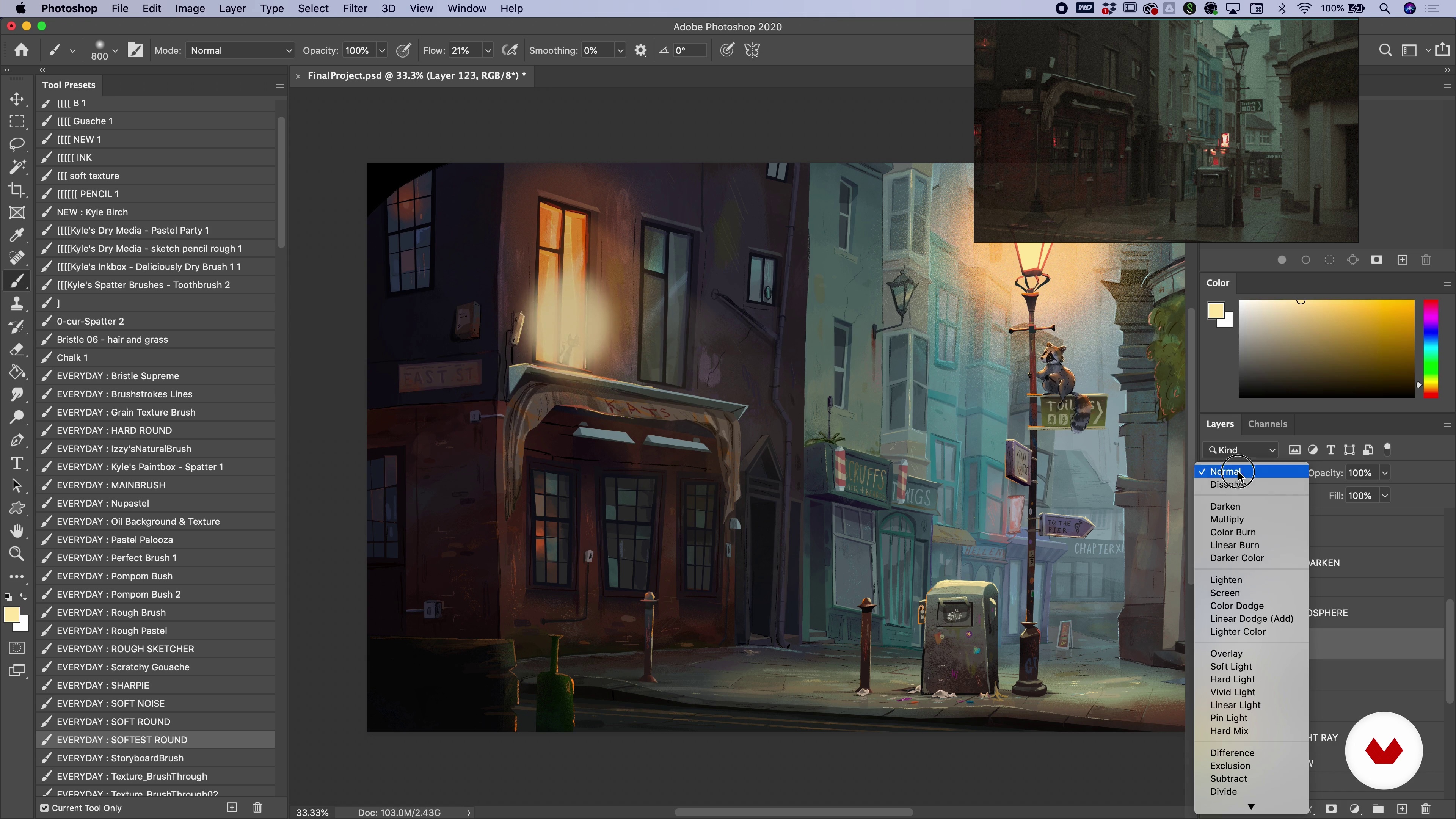Select the Crop tool
The image size is (1456, 819).
pos(17,190)
